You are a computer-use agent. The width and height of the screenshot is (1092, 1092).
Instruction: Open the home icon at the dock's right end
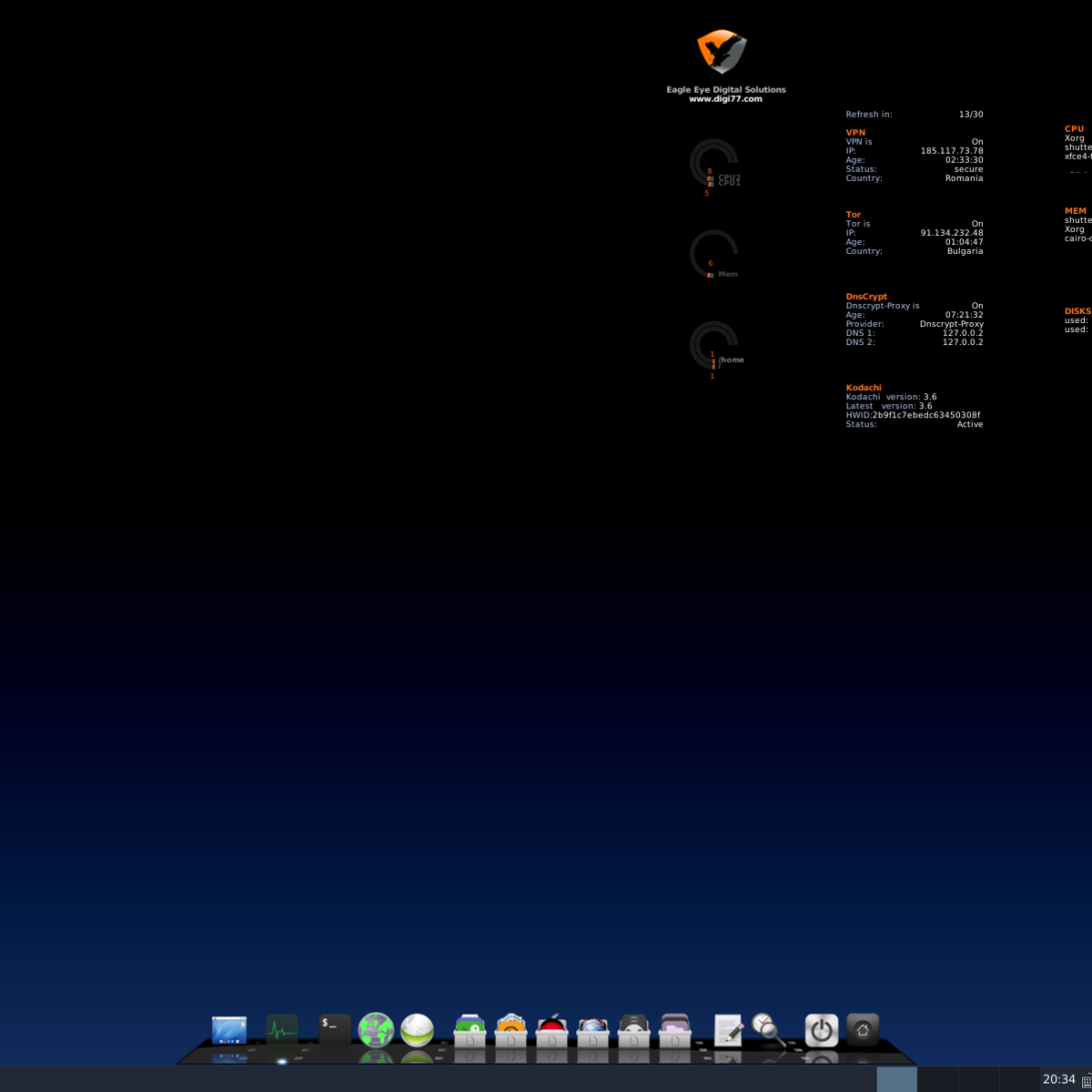pos(862,1028)
